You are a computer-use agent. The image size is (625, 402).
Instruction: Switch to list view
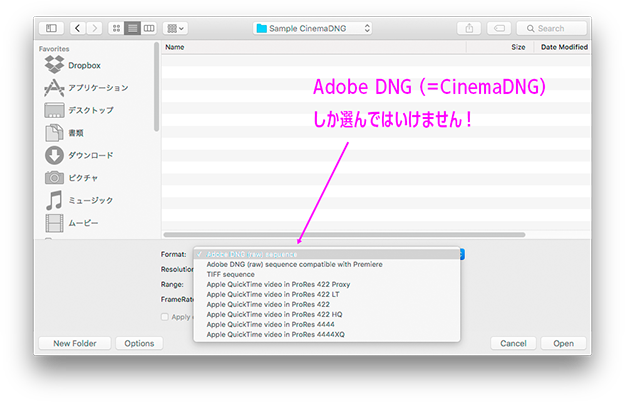134,28
